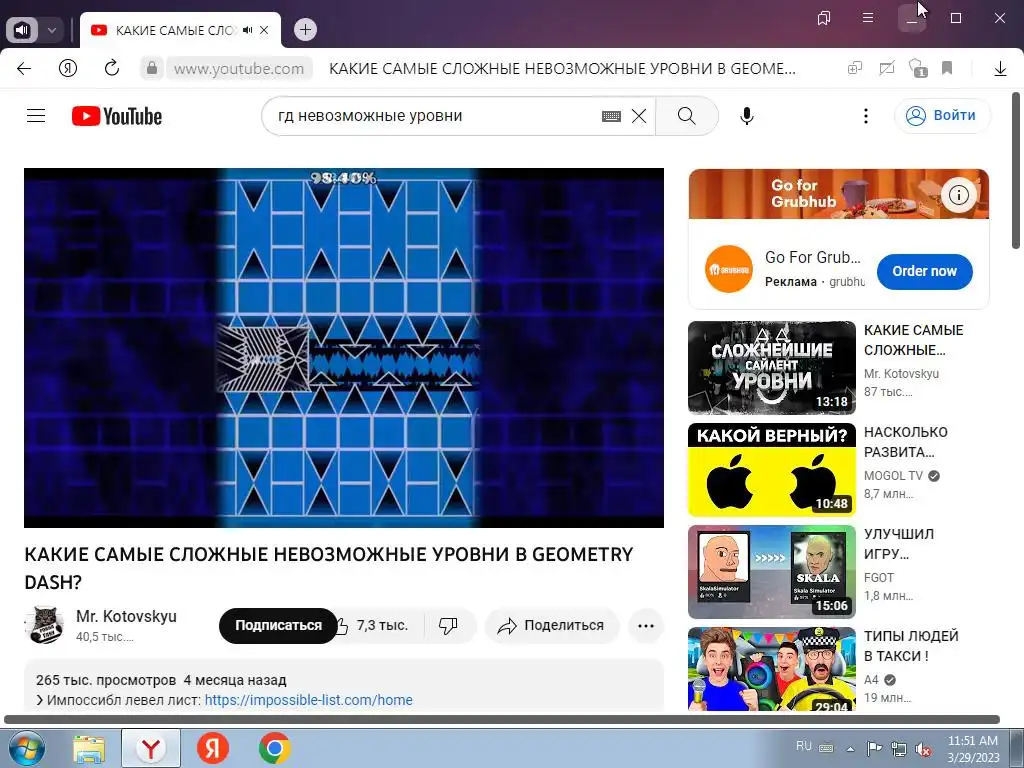The height and width of the screenshot is (768, 1024).
Task: Click the vertical page scrollbar
Action: click(x=1016, y=170)
